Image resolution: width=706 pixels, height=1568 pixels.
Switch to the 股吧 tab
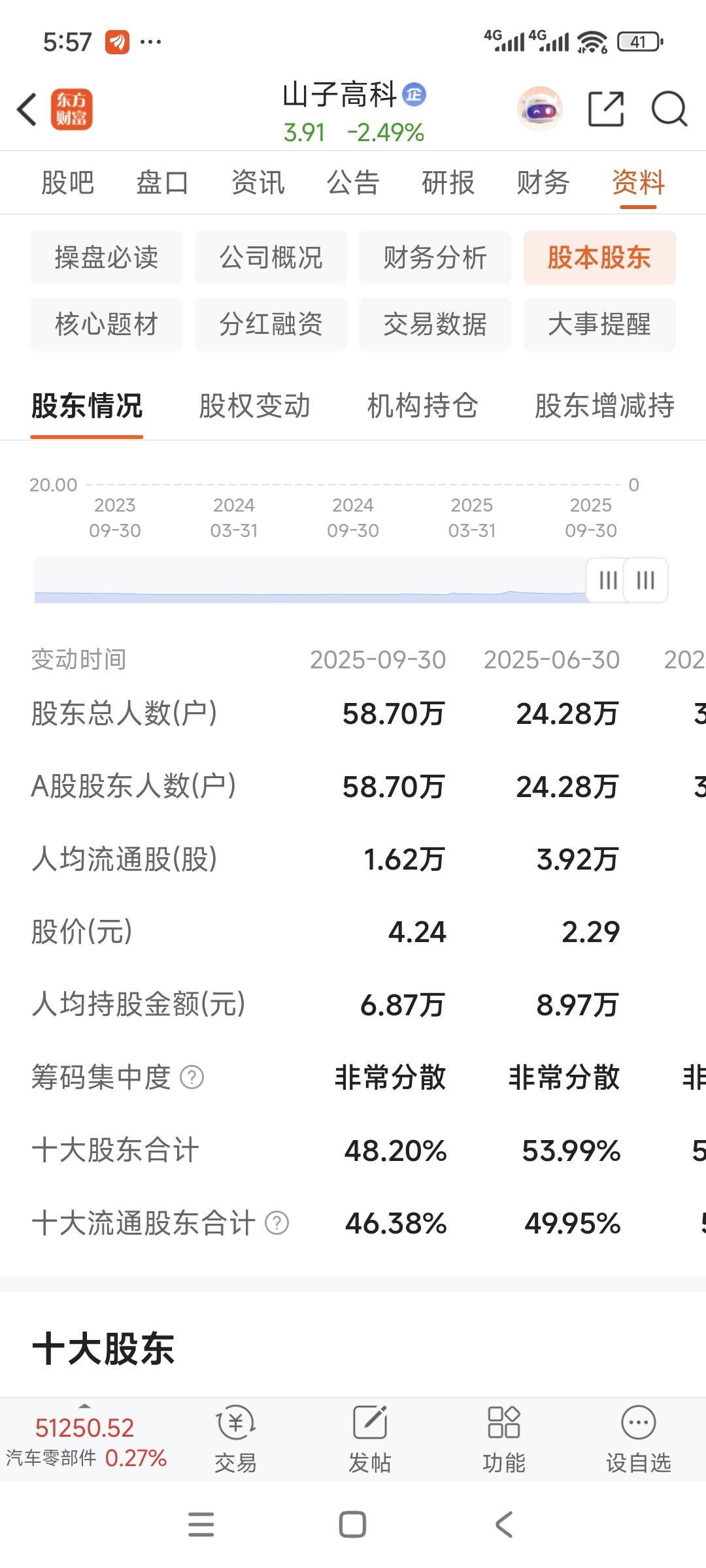[68, 182]
